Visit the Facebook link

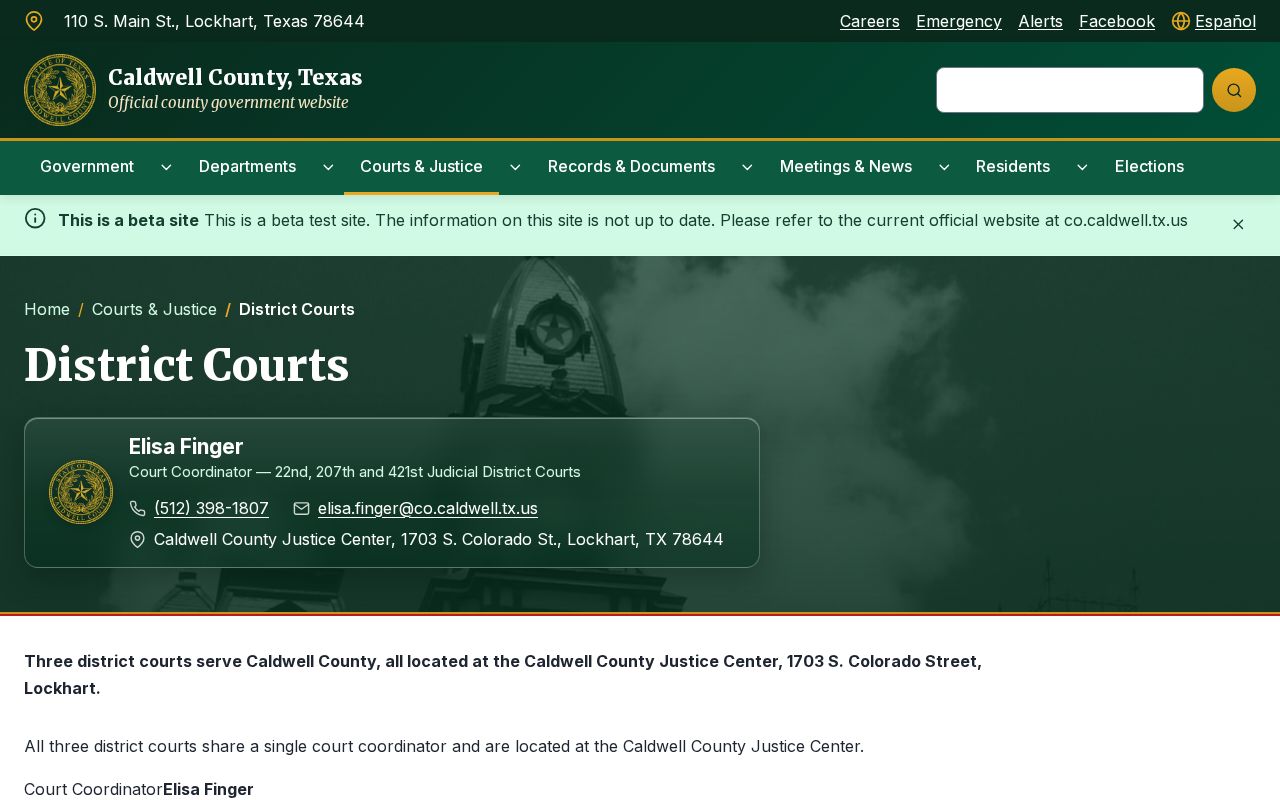[x=1117, y=21]
